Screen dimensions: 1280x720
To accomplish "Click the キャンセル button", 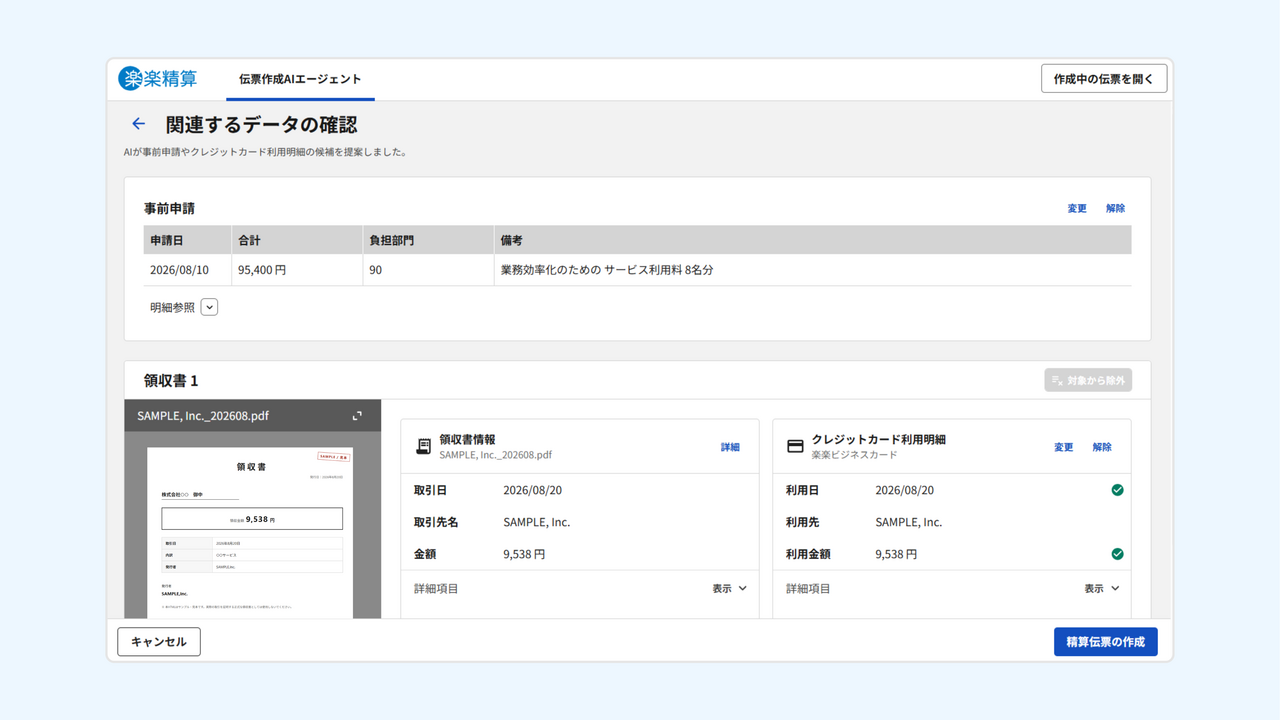I will click(x=159, y=642).
